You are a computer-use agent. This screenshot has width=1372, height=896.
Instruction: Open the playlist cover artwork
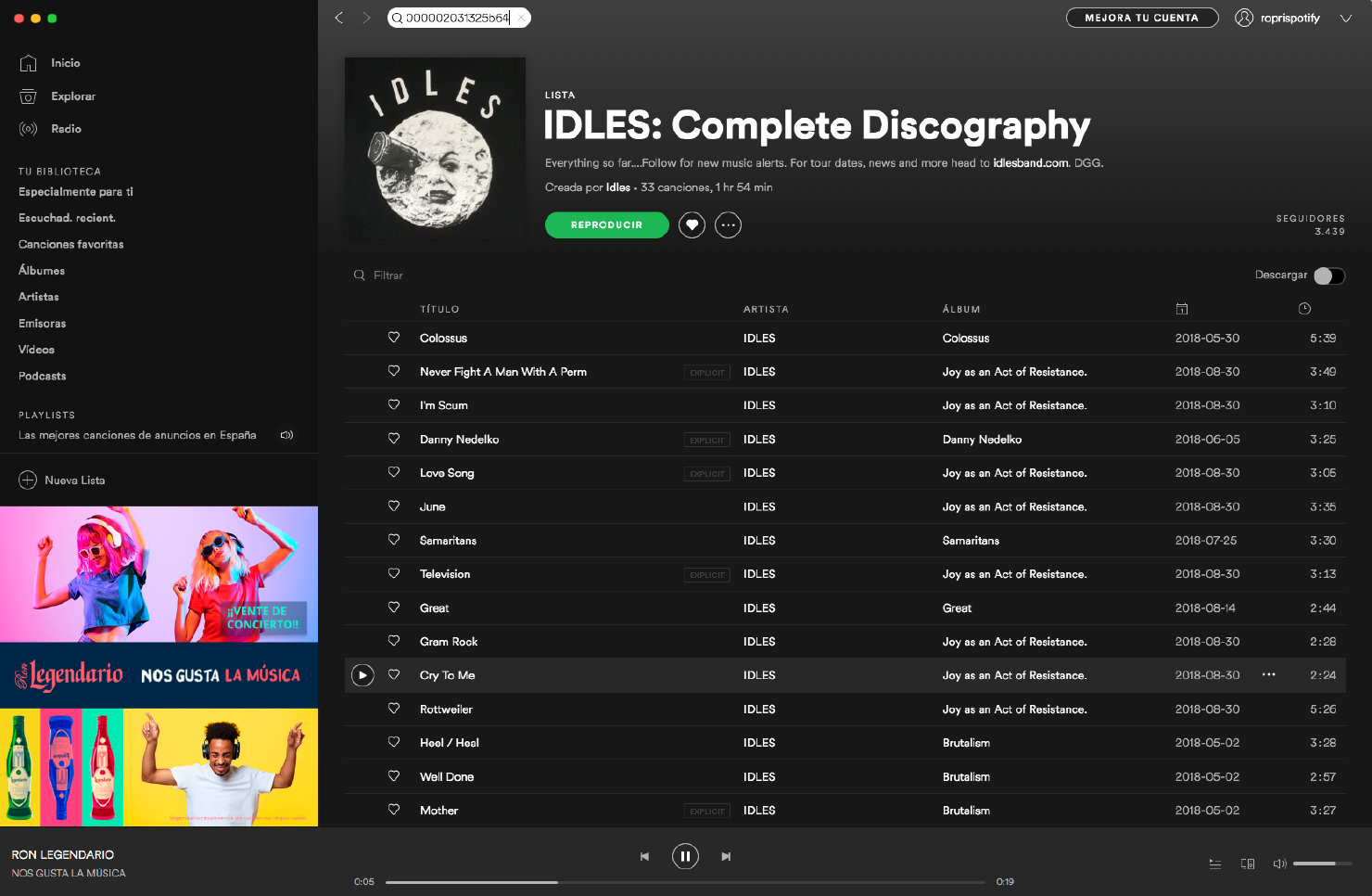pos(435,148)
